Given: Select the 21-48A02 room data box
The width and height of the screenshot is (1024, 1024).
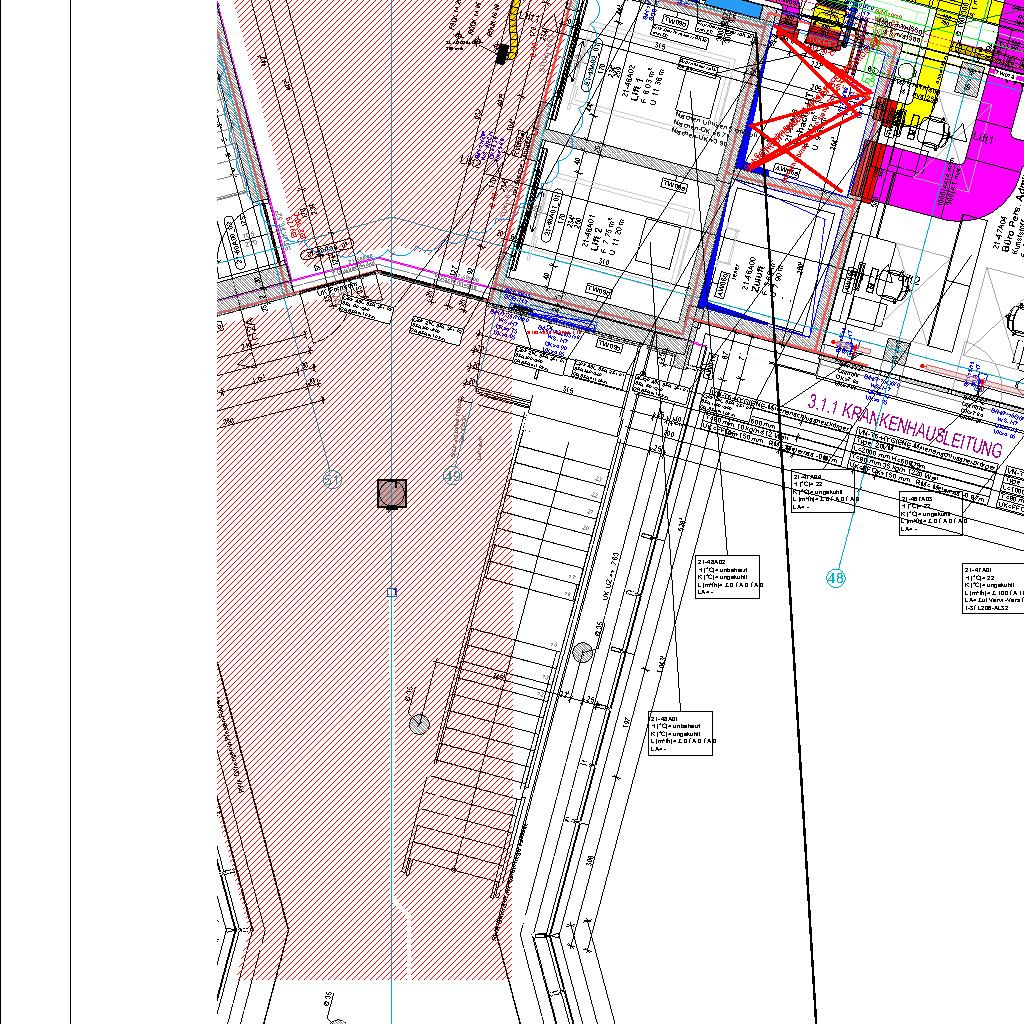Looking at the screenshot, I should pyautogui.click(x=729, y=577).
